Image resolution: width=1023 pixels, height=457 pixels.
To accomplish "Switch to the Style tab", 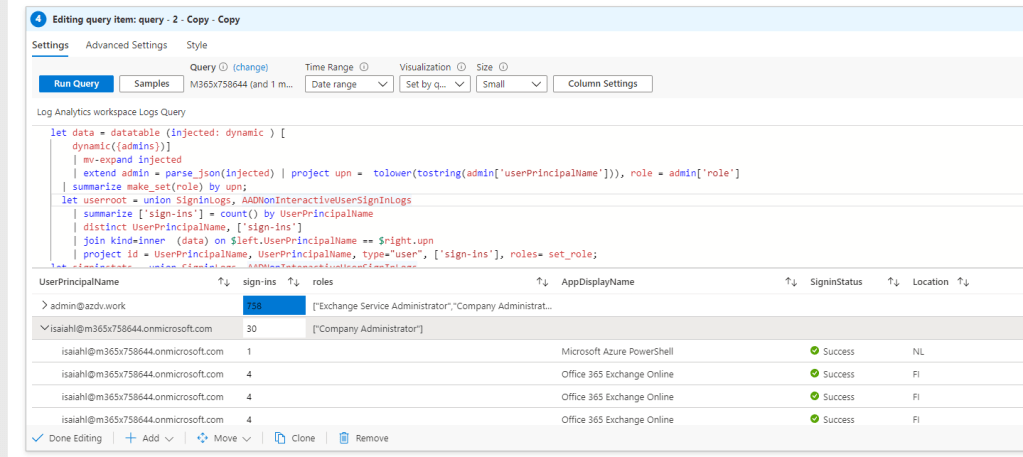I will click(197, 45).
